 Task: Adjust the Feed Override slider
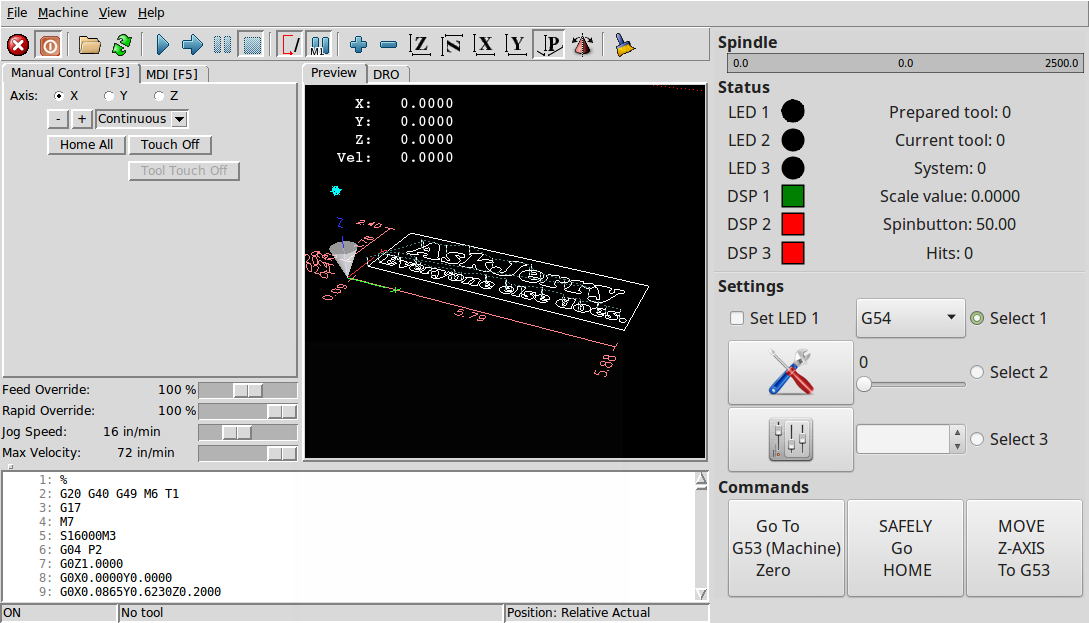[248, 390]
